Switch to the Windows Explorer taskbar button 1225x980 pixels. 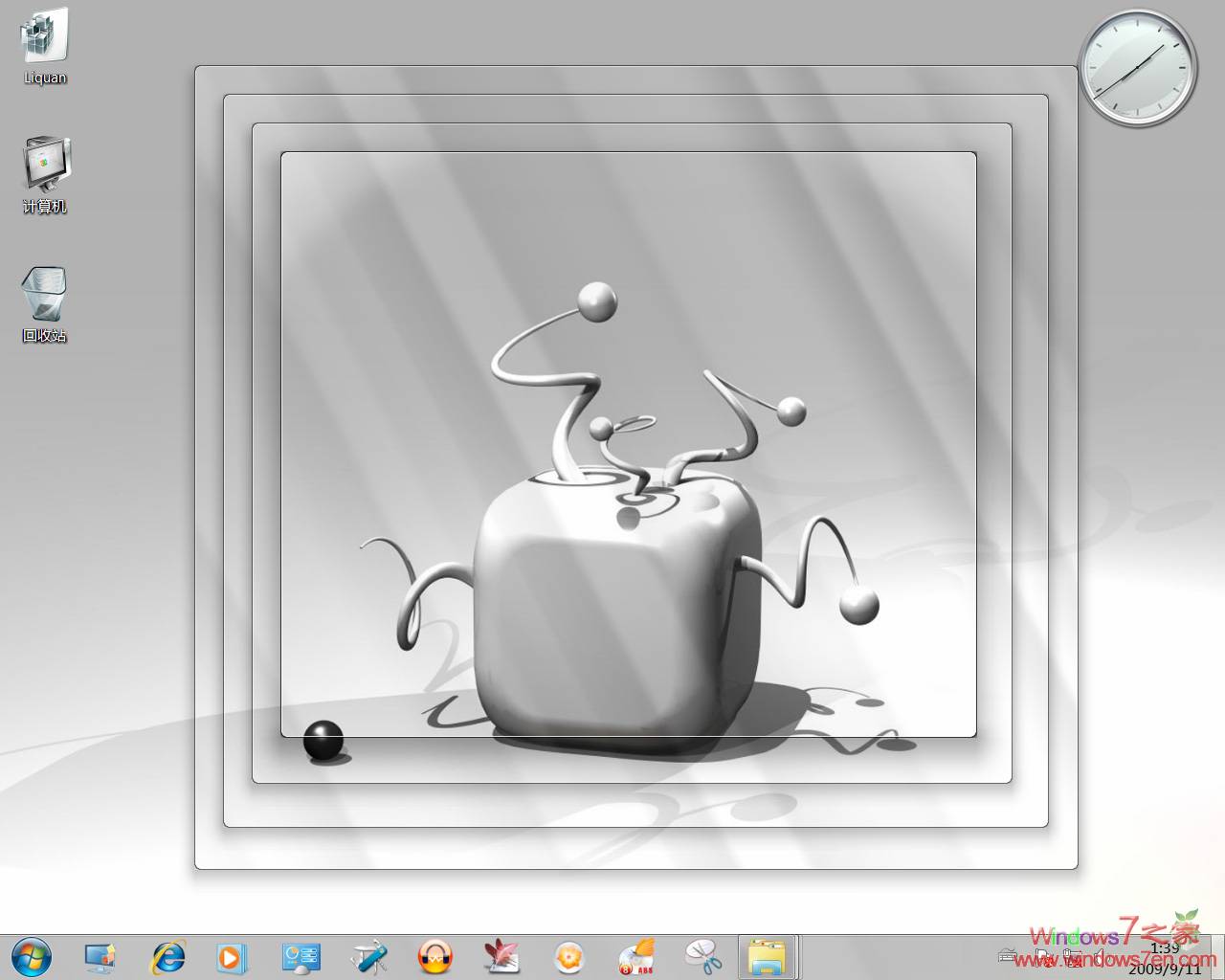768,956
